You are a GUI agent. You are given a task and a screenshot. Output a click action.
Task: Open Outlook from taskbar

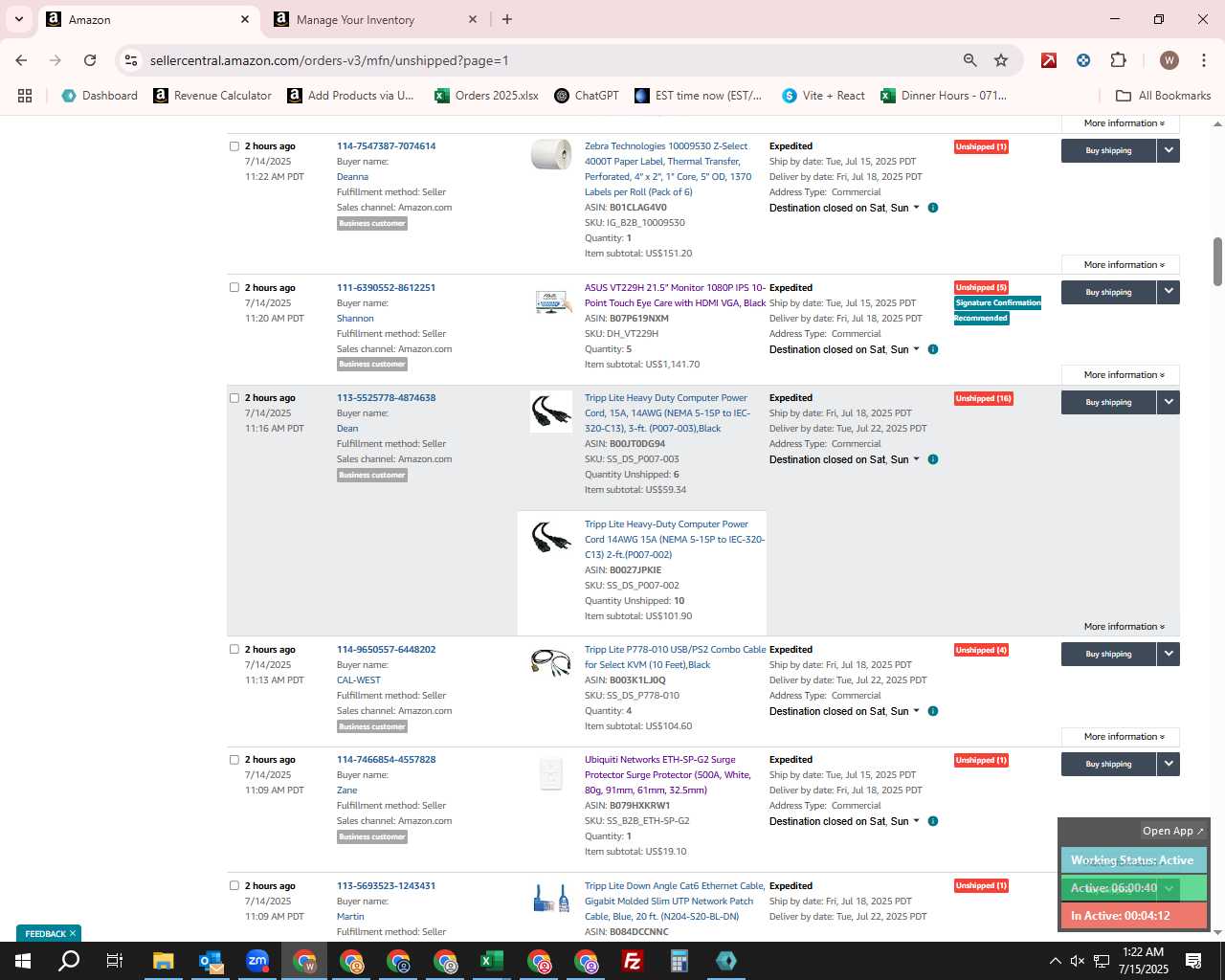click(x=210, y=961)
